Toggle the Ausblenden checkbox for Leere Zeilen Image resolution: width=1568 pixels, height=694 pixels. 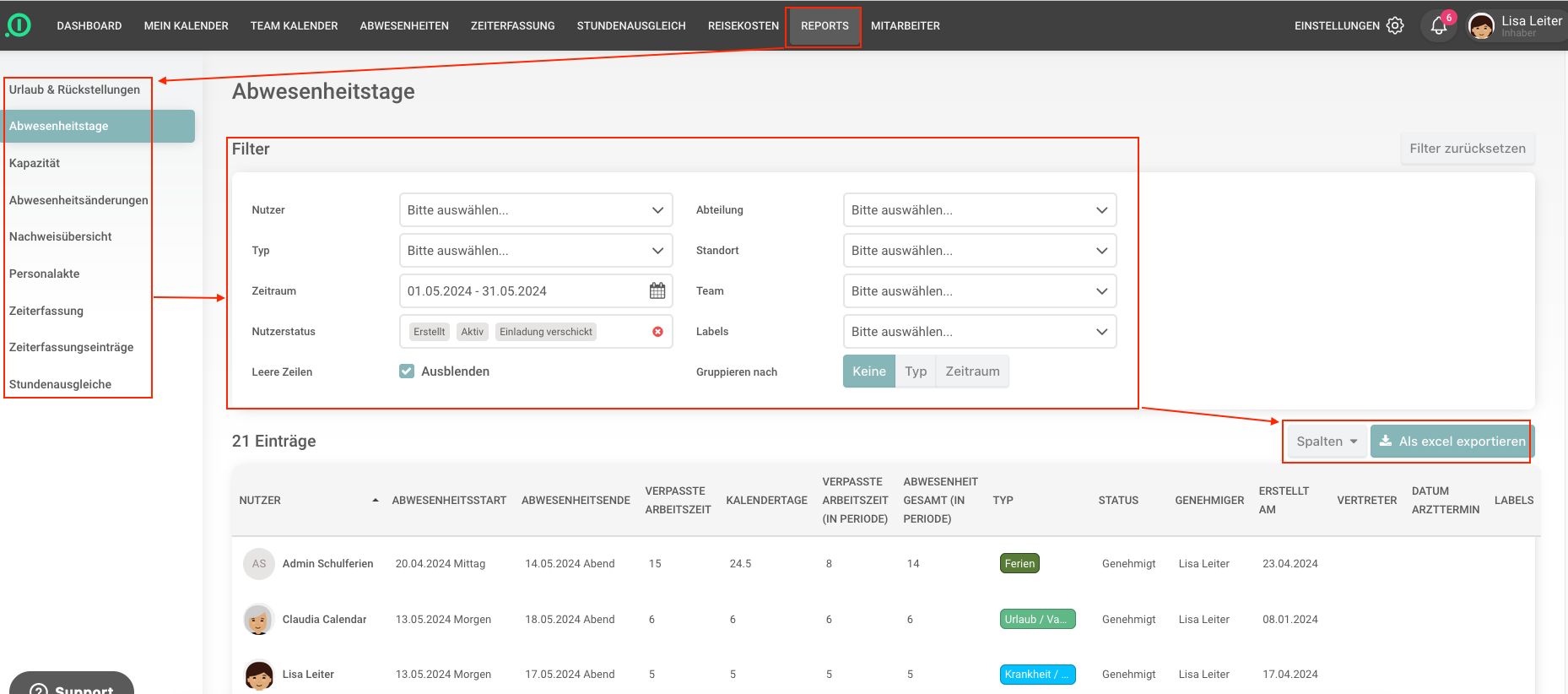click(x=407, y=371)
